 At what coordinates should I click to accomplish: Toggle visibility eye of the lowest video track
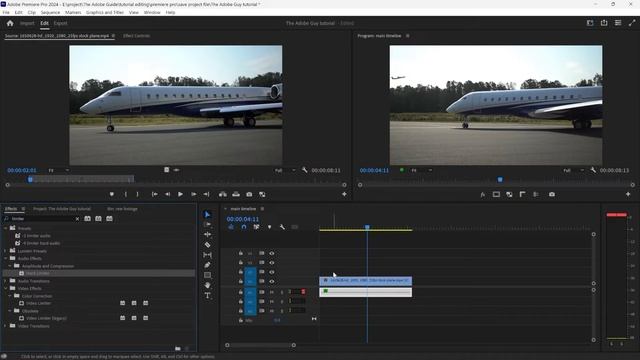(272, 281)
